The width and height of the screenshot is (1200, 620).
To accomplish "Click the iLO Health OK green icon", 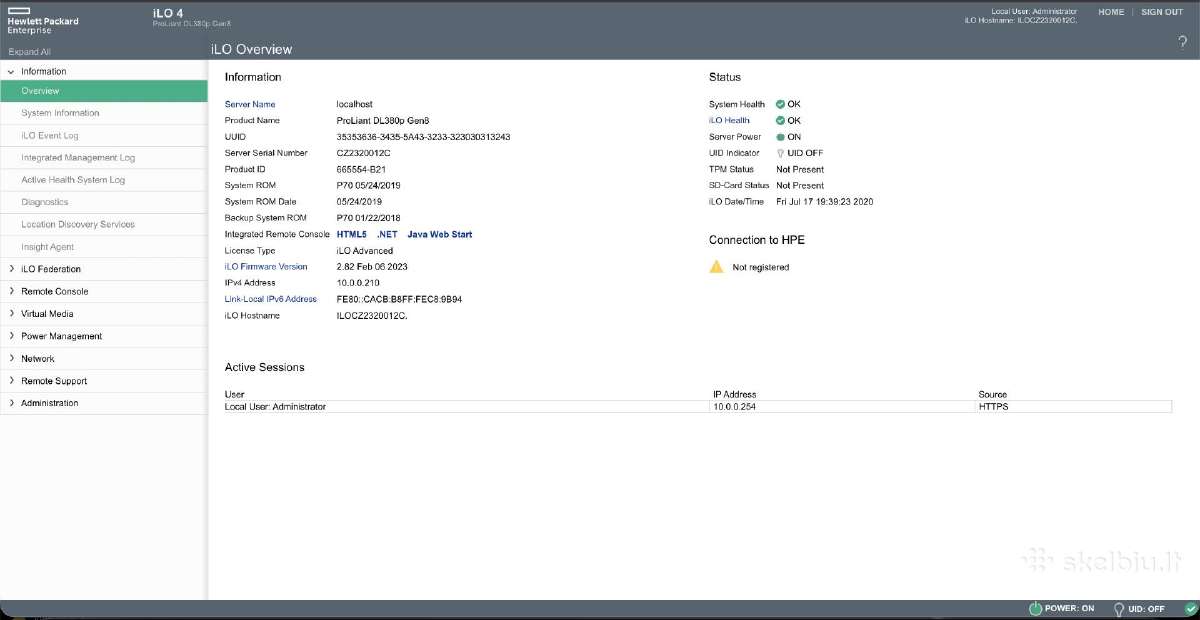I will pyautogui.click(x=780, y=120).
